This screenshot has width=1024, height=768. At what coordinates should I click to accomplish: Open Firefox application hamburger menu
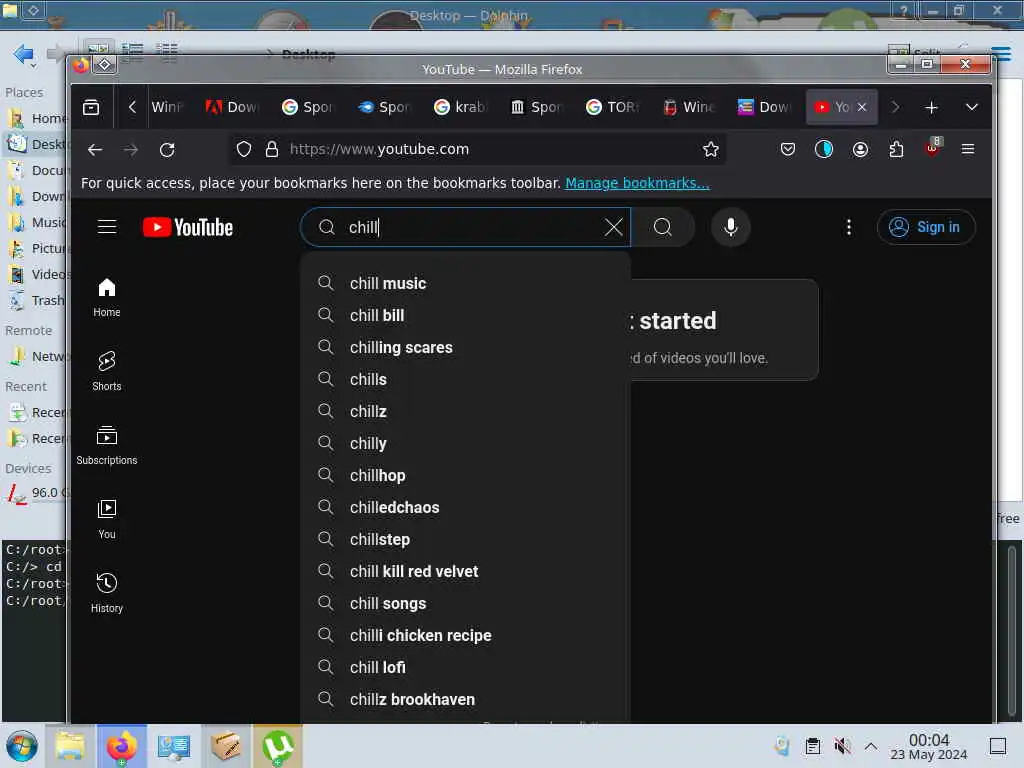968,150
